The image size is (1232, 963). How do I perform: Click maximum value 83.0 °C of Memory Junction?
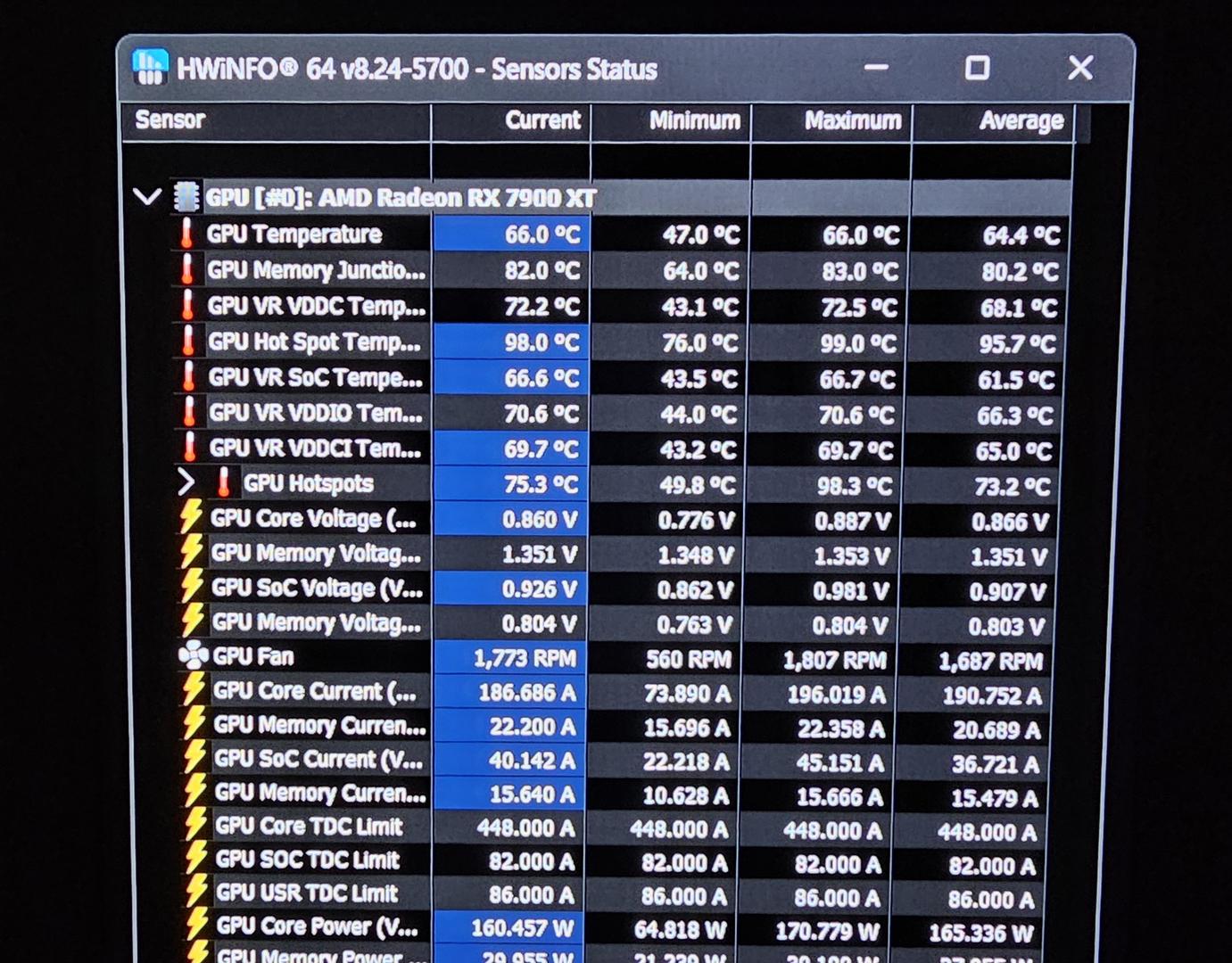click(x=861, y=271)
